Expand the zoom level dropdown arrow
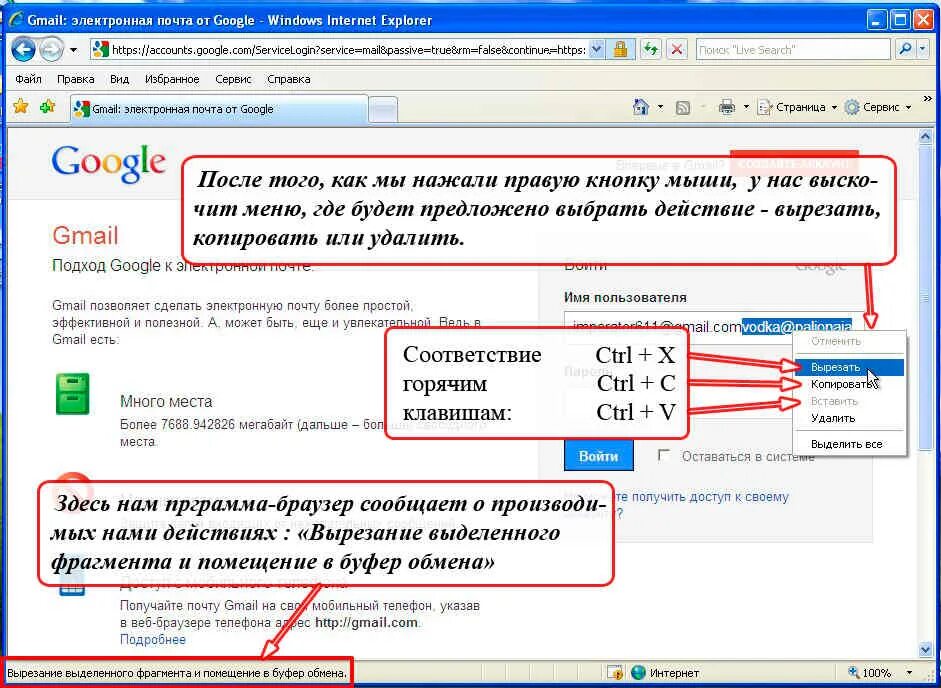Image resolution: width=941 pixels, height=688 pixels. (x=909, y=673)
